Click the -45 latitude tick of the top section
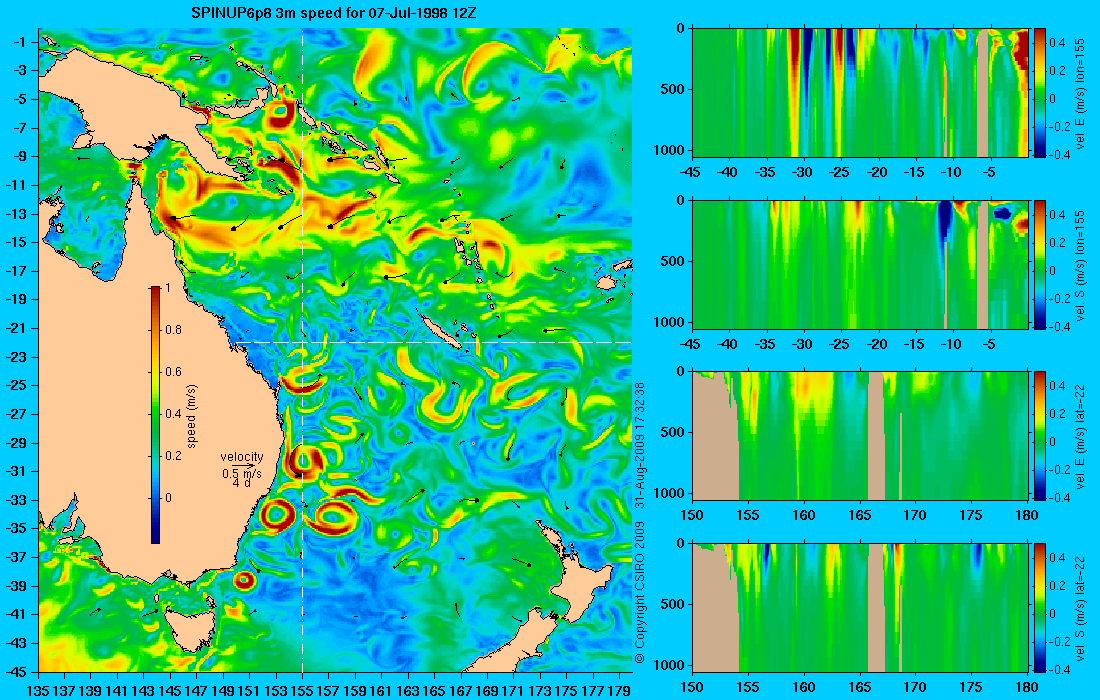The width and height of the screenshot is (1100, 700). (x=691, y=172)
